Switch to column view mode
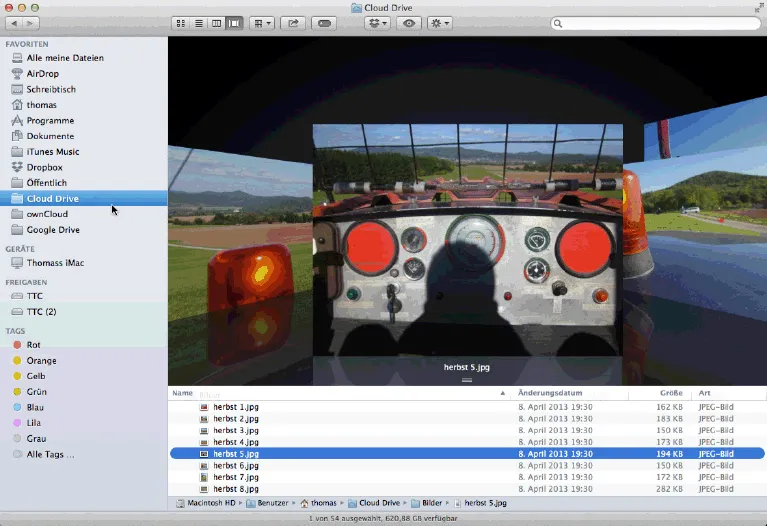Image resolution: width=767 pixels, height=526 pixels. (x=217, y=23)
